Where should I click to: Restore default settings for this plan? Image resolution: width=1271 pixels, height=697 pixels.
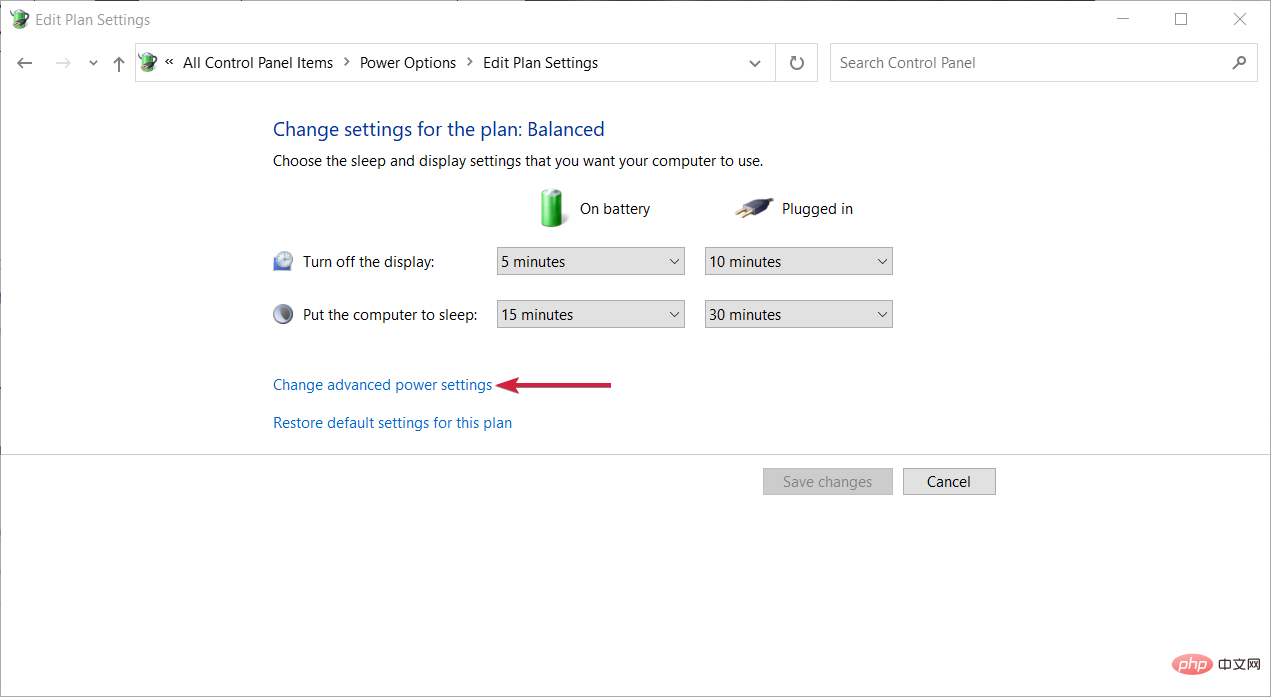(392, 423)
